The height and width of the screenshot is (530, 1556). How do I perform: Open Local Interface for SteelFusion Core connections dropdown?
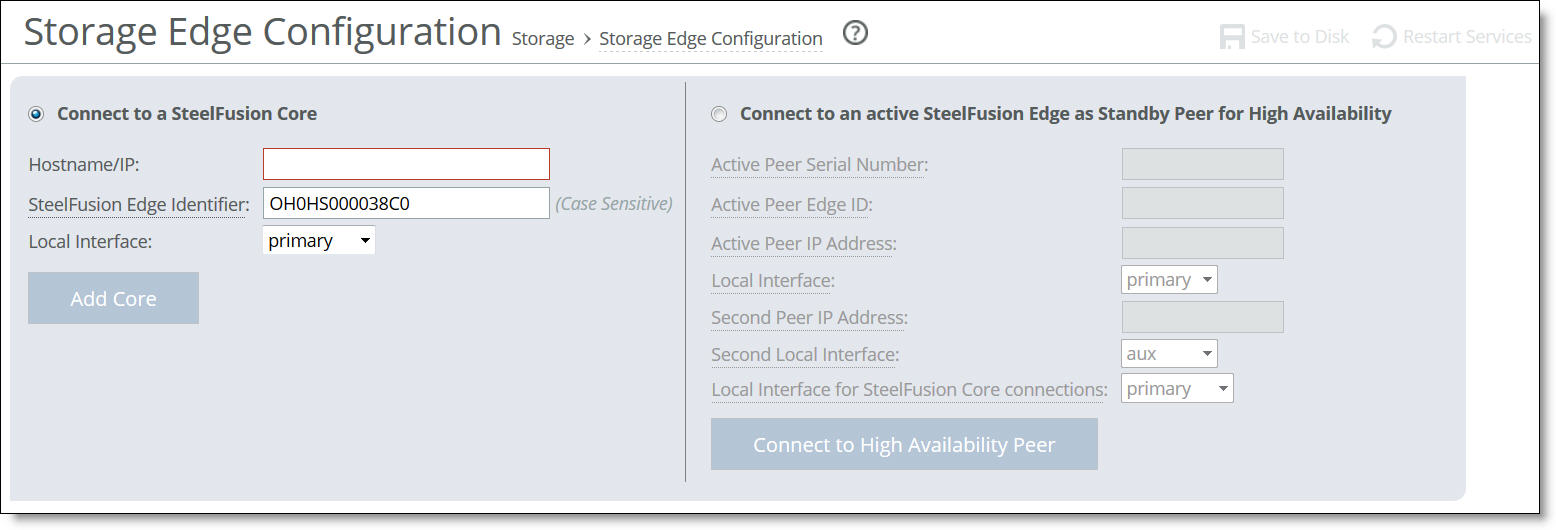1177,389
